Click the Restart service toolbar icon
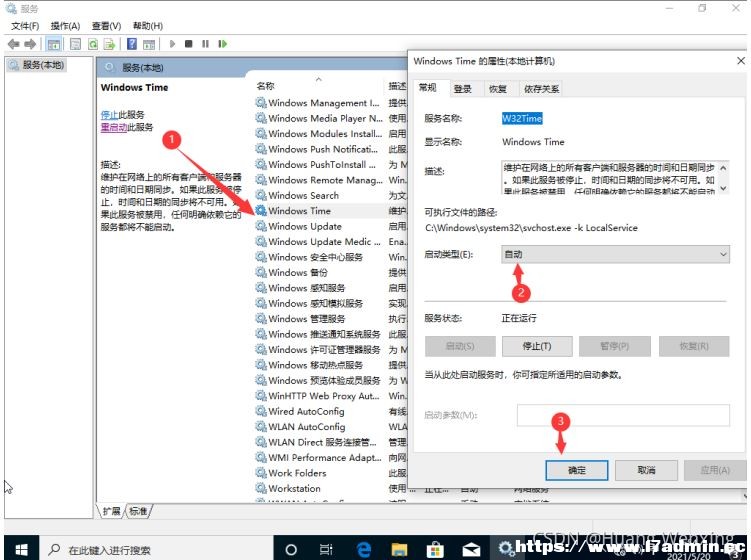 [x=223, y=44]
